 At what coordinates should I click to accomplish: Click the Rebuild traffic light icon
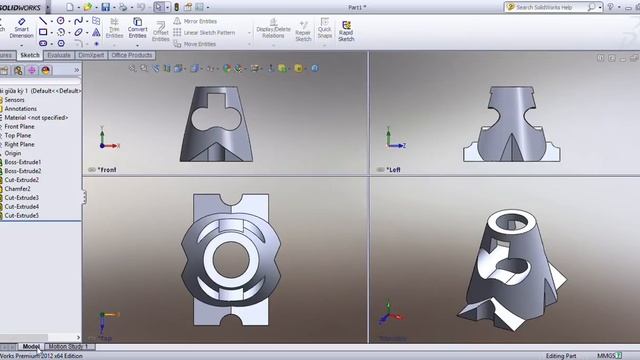click(176, 7)
